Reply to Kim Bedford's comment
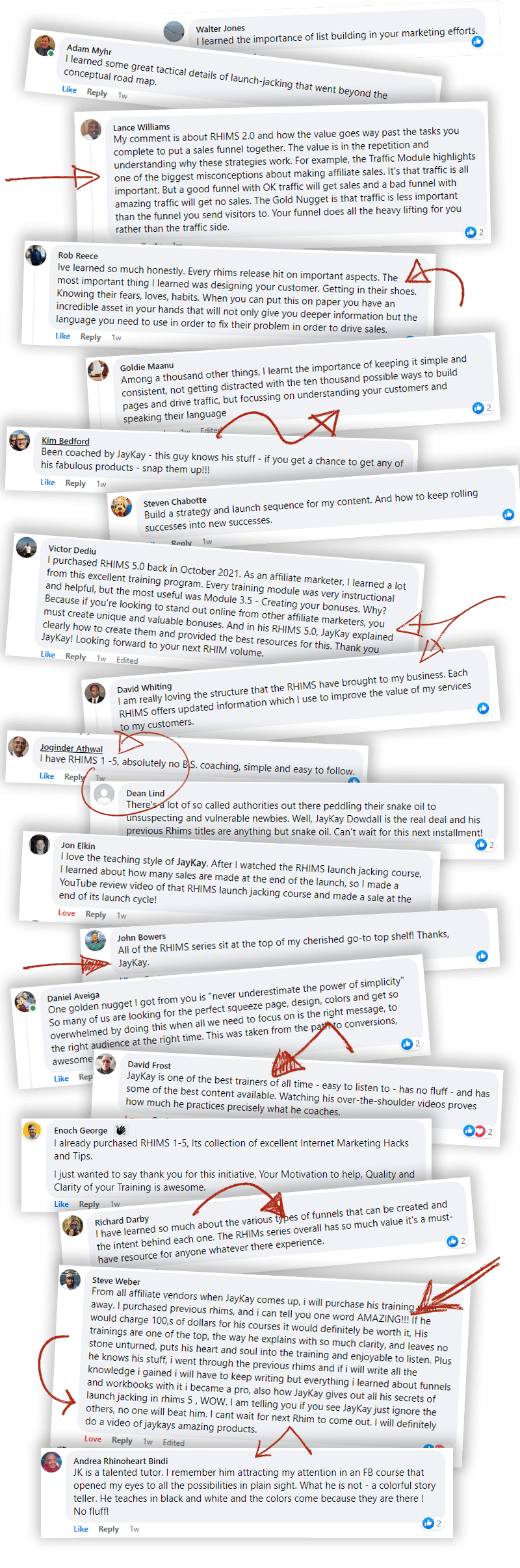 [75, 483]
